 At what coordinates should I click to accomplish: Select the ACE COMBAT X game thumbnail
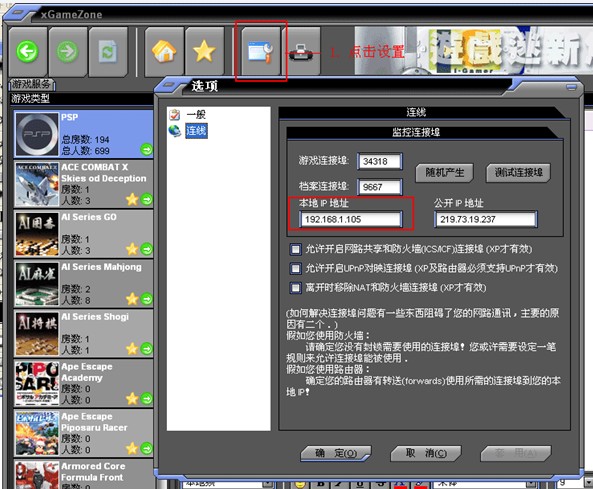(x=37, y=184)
